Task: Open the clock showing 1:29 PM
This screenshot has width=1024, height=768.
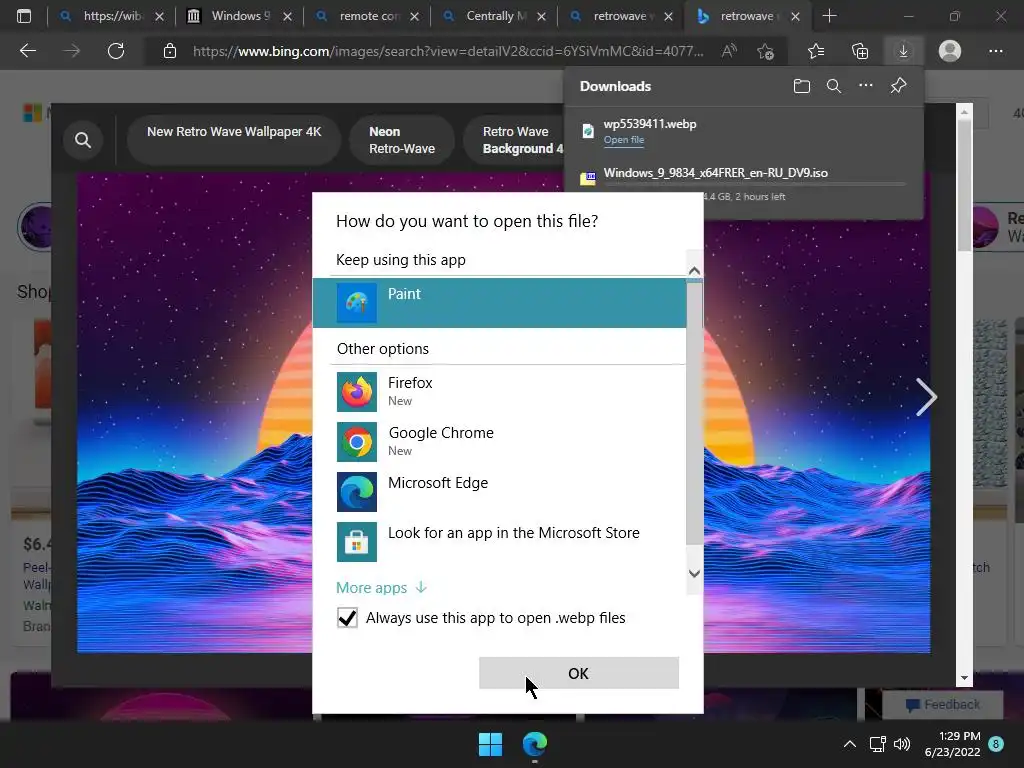Action: click(953, 744)
